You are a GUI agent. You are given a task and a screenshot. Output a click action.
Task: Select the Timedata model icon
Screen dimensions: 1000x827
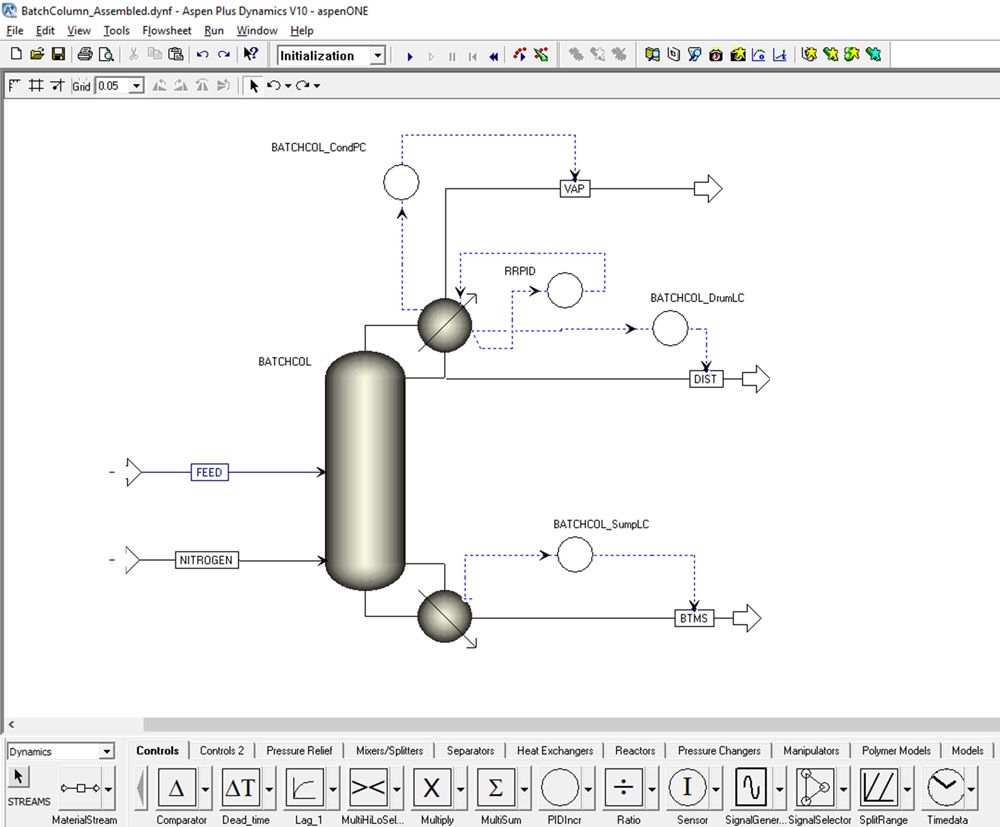point(947,789)
